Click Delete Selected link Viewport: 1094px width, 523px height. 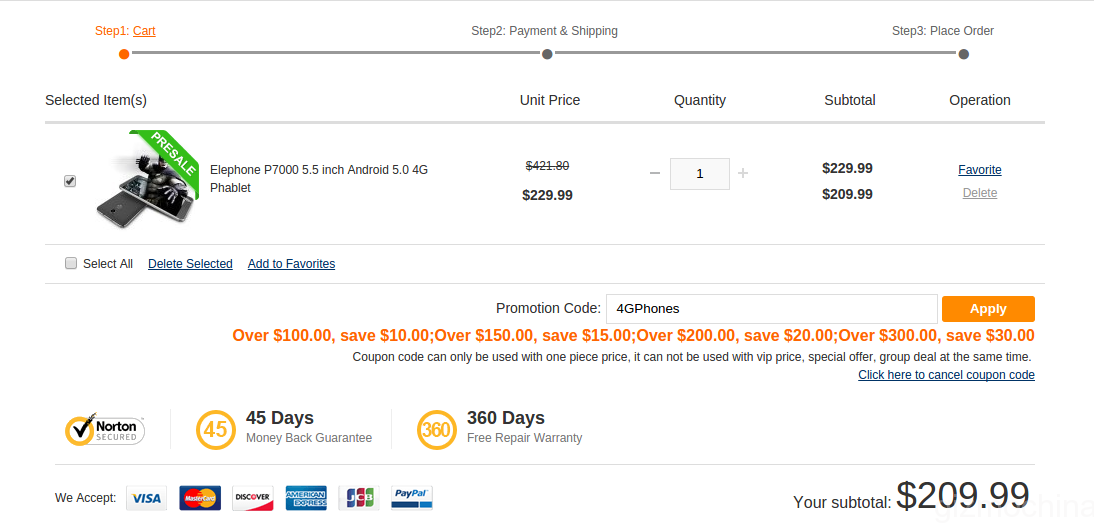click(190, 264)
